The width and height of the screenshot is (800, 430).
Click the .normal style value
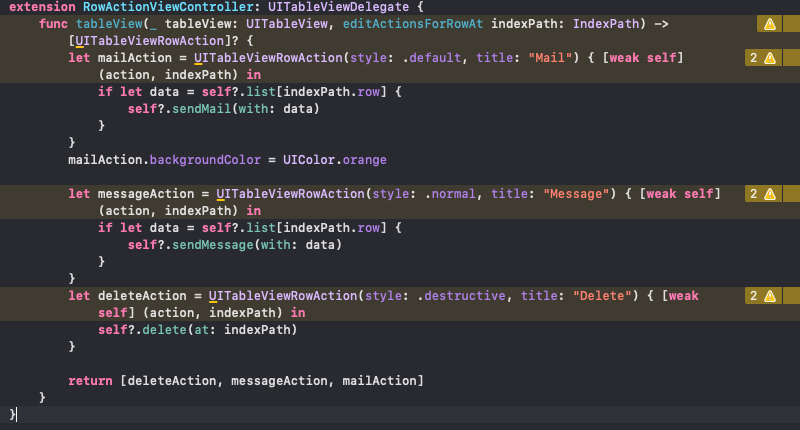(450, 194)
